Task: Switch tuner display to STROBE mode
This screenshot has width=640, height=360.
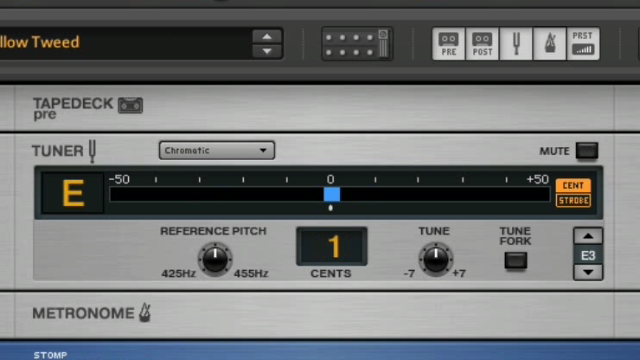Action: pos(573,200)
